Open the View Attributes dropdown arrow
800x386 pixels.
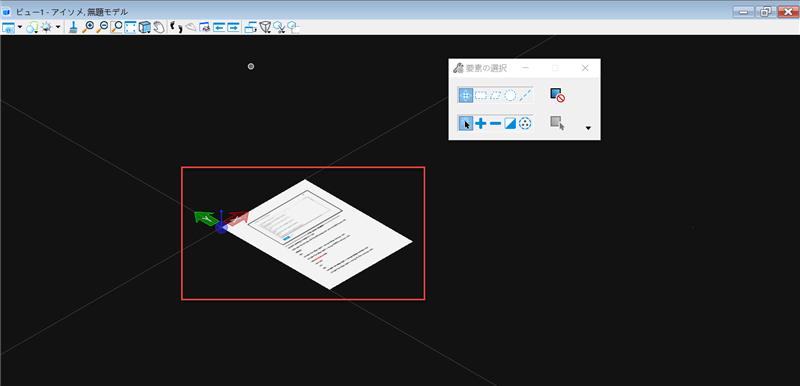[x=20, y=27]
